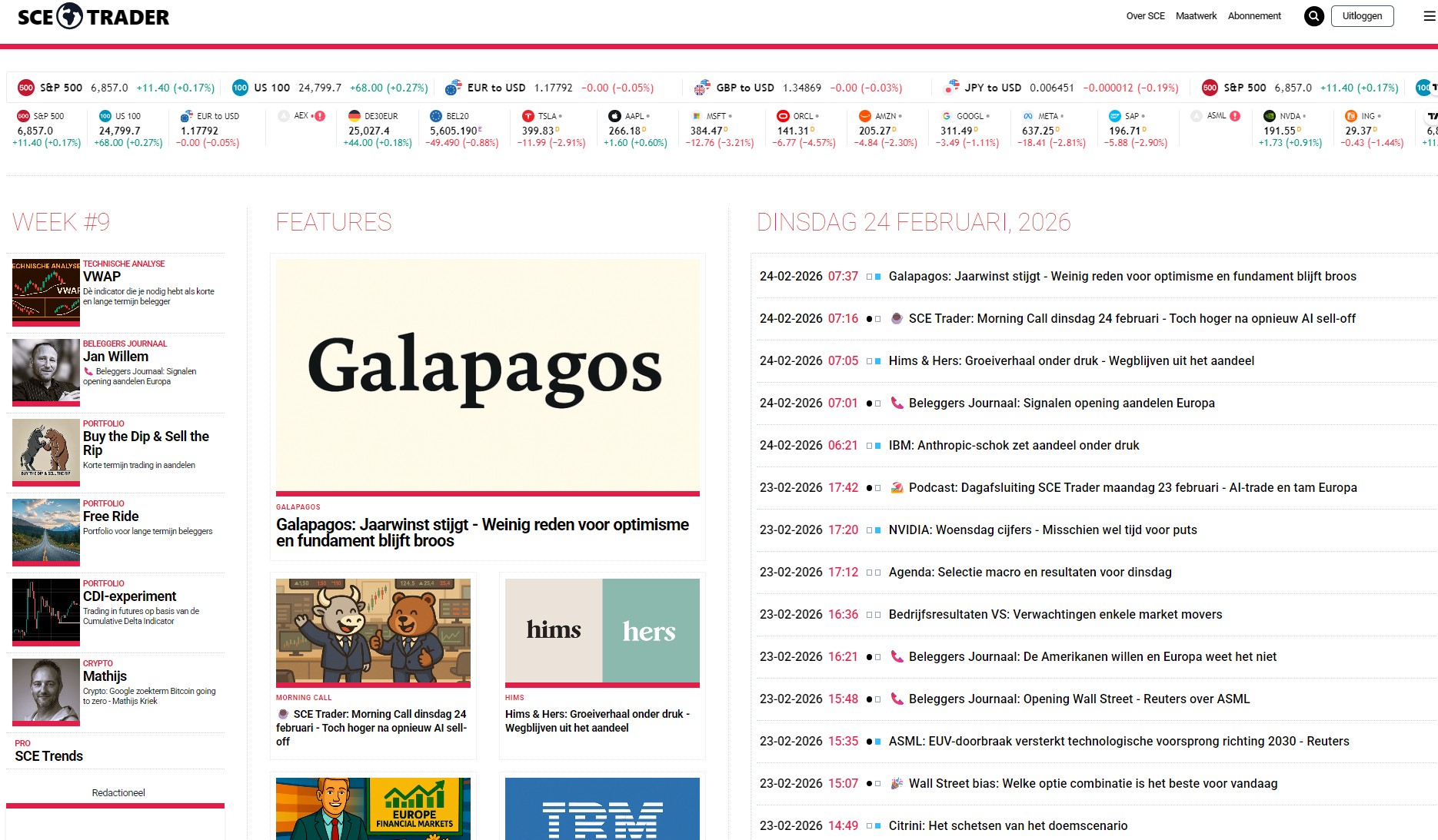Open 'IBM: Anthropic-schok zet aandeel onder druk'
Viewport: 1438px width, 840px height.
click(1014, 445)
